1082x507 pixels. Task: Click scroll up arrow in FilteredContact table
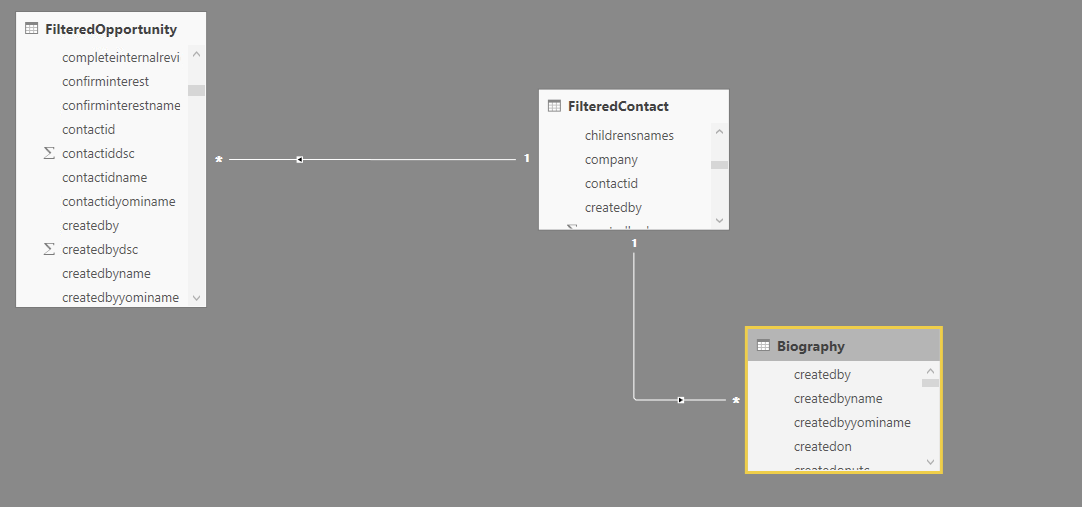point(719,131)
